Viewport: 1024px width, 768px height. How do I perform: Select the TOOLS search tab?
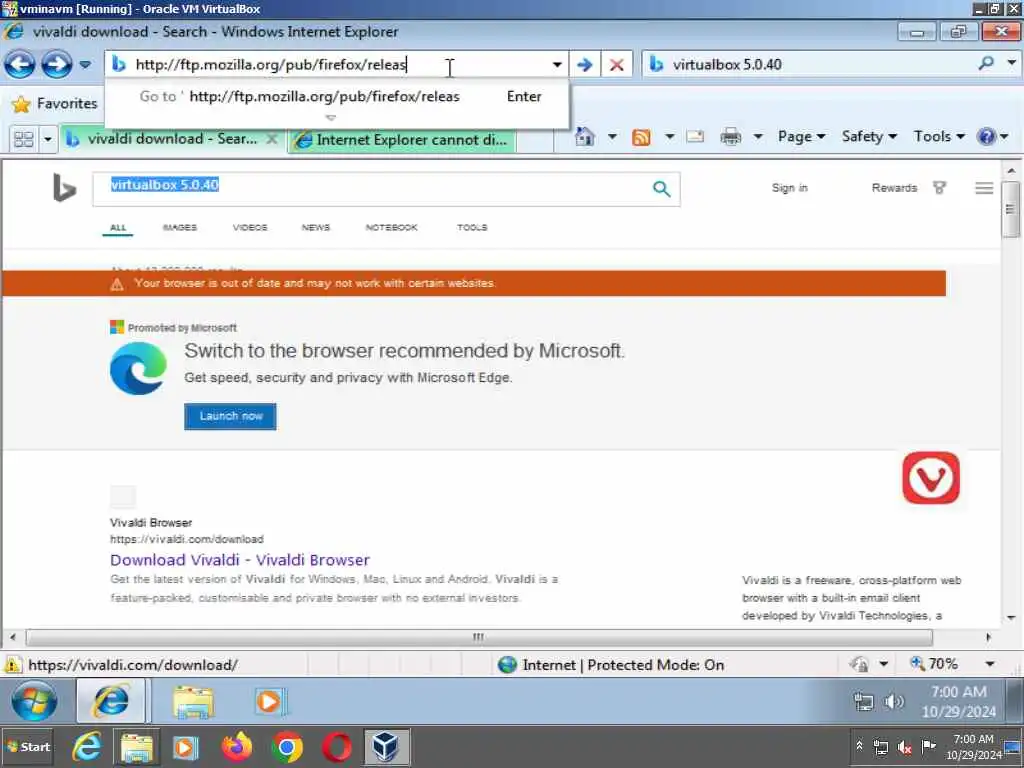(472, 227)
